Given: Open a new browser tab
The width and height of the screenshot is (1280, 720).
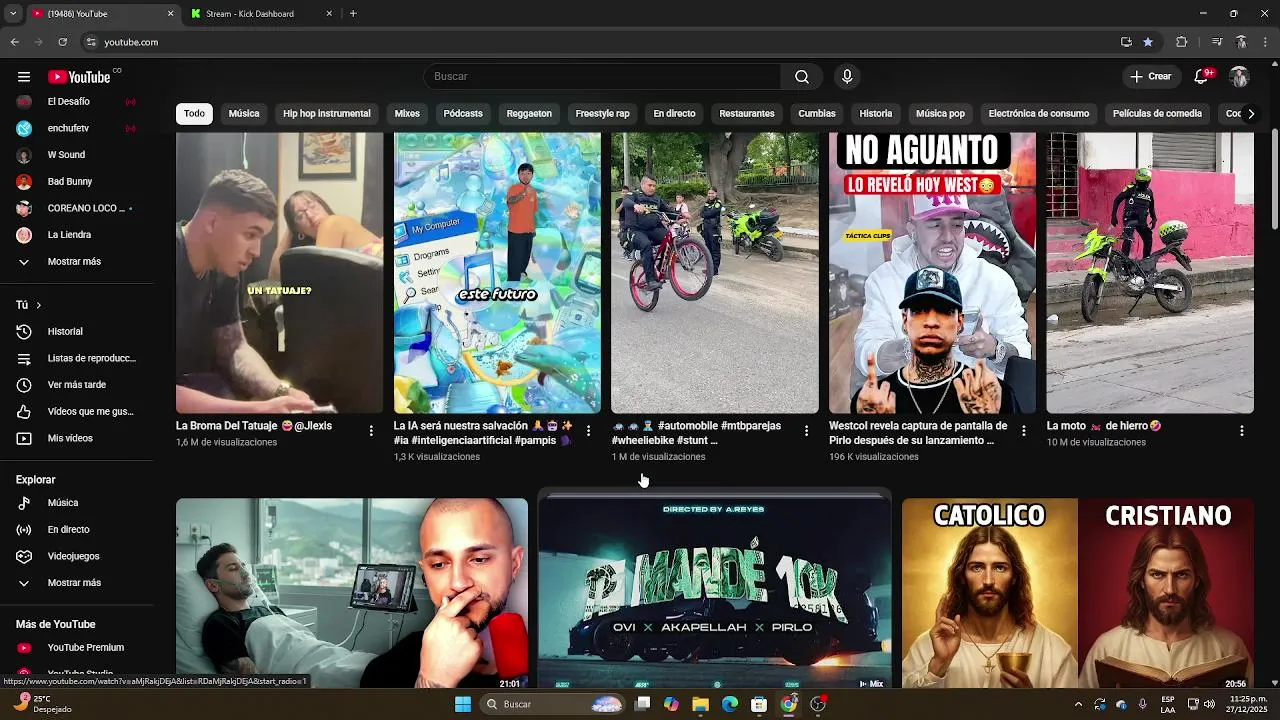Looking at the screenshot, I should coord(353,14).
